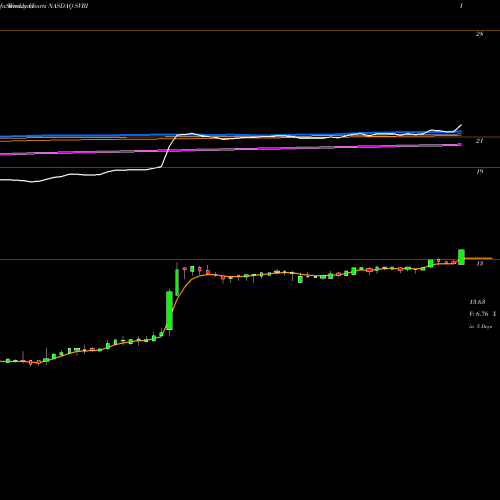Click the price axis label 21
Viewport: 500px width, 500px height.
[479, 141]
